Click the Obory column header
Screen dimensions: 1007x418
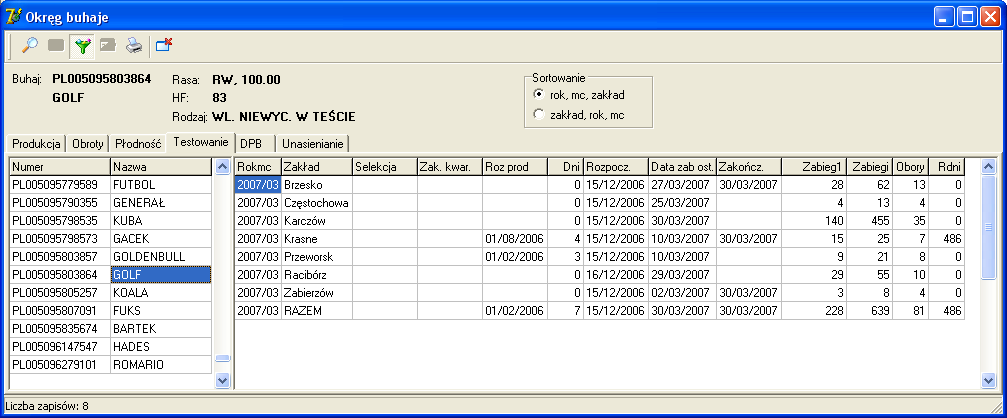[911, 167]
